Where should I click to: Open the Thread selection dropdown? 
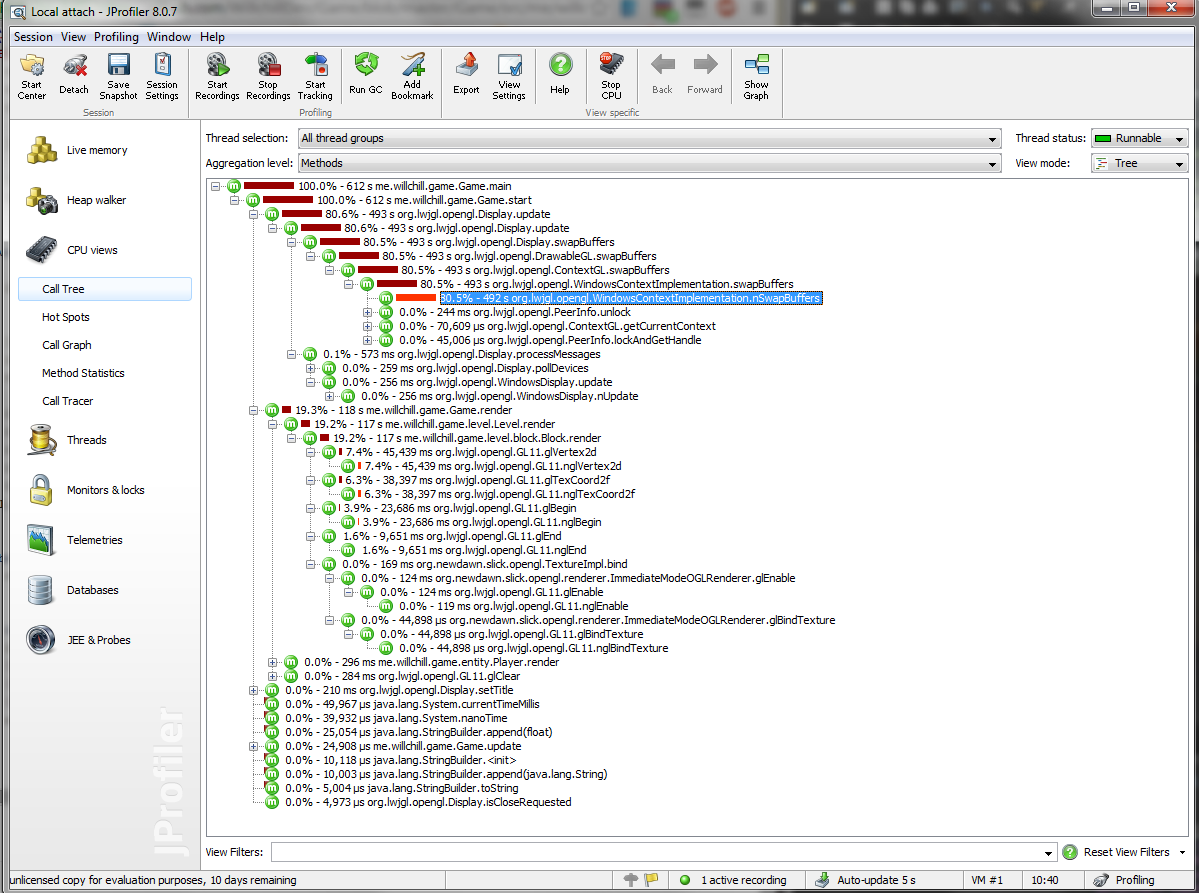[x=649, y=138]
